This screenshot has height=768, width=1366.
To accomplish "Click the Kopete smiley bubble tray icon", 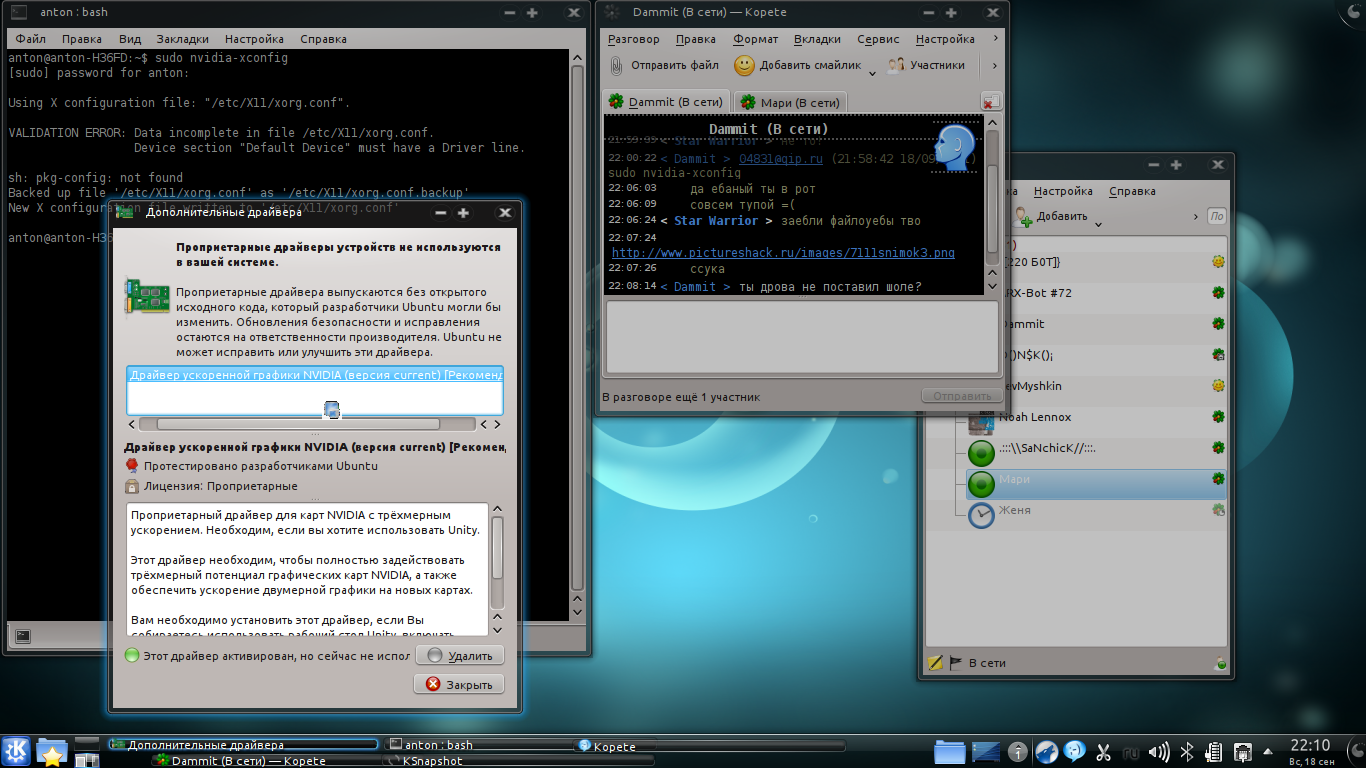I will point(1075,752).
